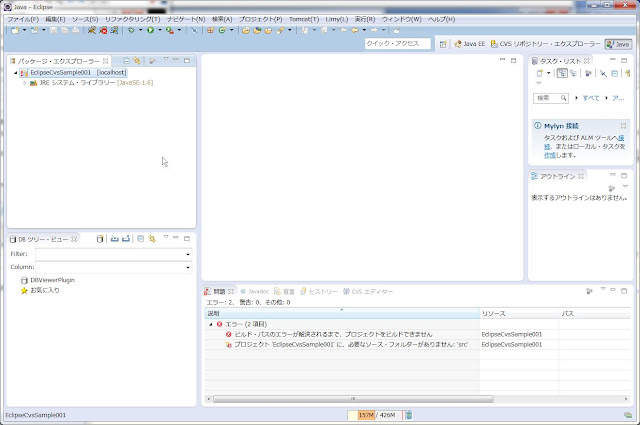
Task: Switch to the Javadoc tab
Action: click(x=255, y=291)
